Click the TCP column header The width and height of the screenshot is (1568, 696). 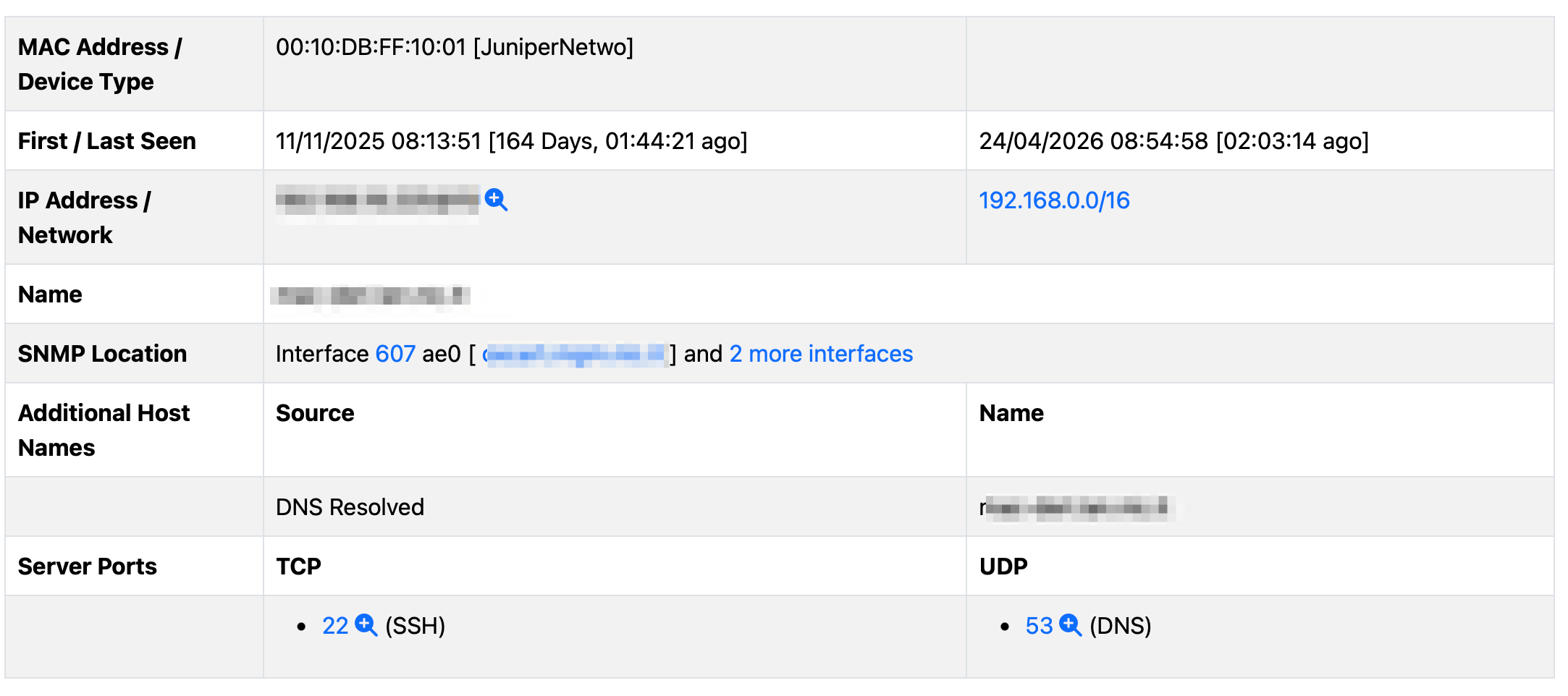(298, 566)
